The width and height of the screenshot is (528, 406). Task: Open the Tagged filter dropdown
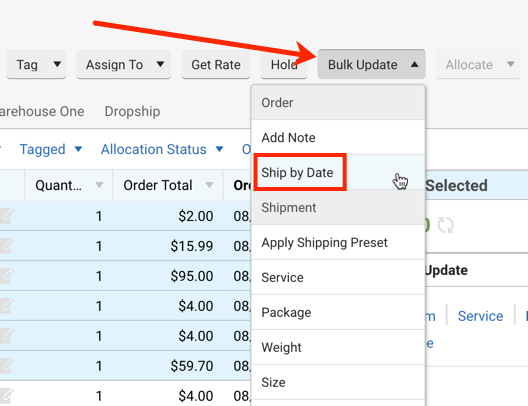51,149
